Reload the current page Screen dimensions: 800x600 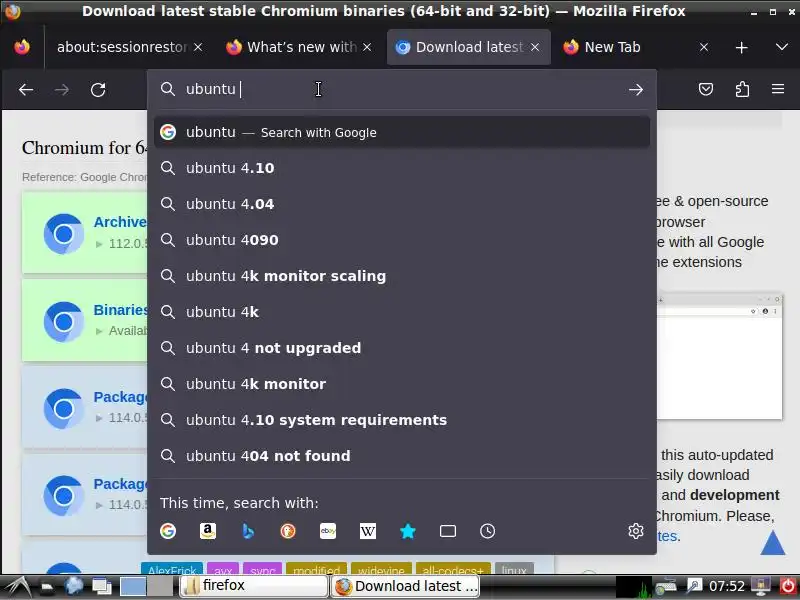[x=98, y=90]
